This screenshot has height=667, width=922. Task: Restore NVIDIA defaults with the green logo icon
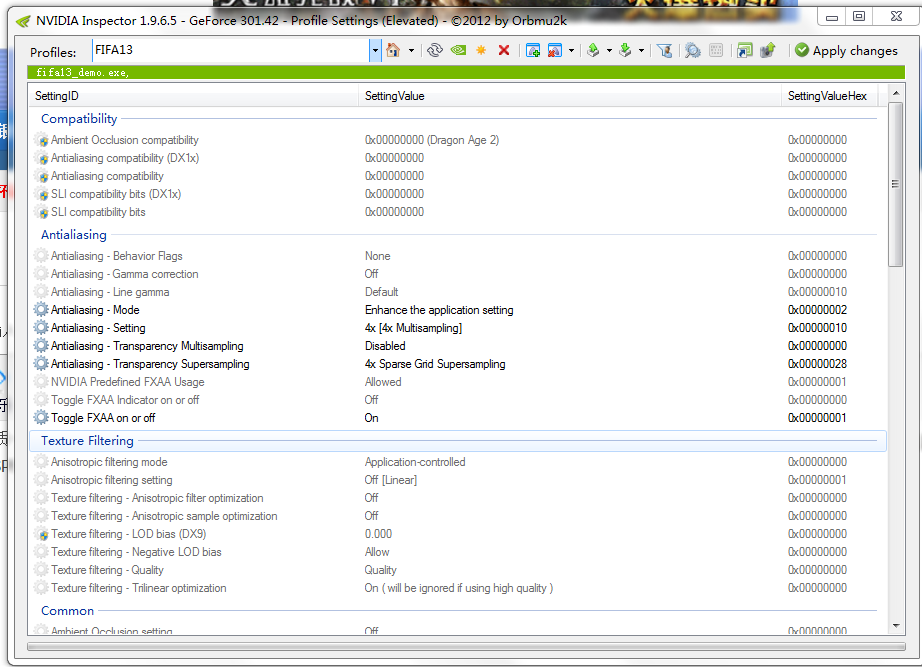(x=458, y=51)
